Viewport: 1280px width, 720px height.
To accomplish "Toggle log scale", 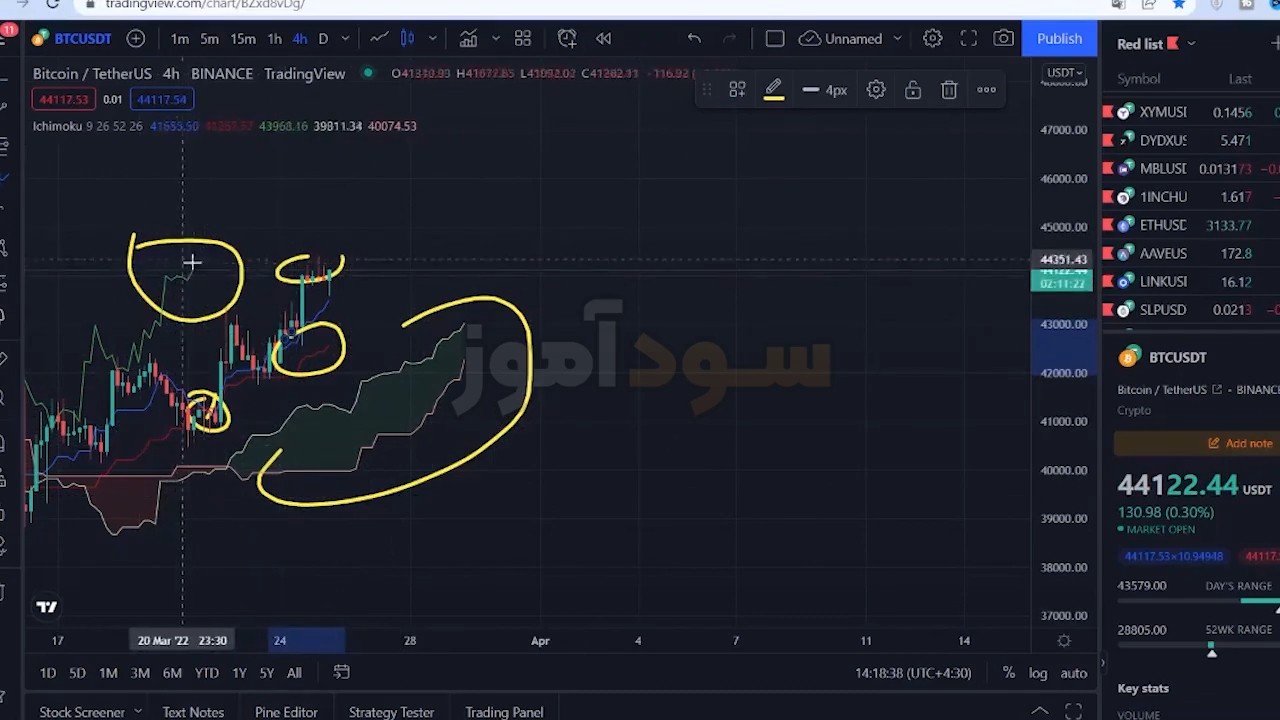I will point(1038,673).
